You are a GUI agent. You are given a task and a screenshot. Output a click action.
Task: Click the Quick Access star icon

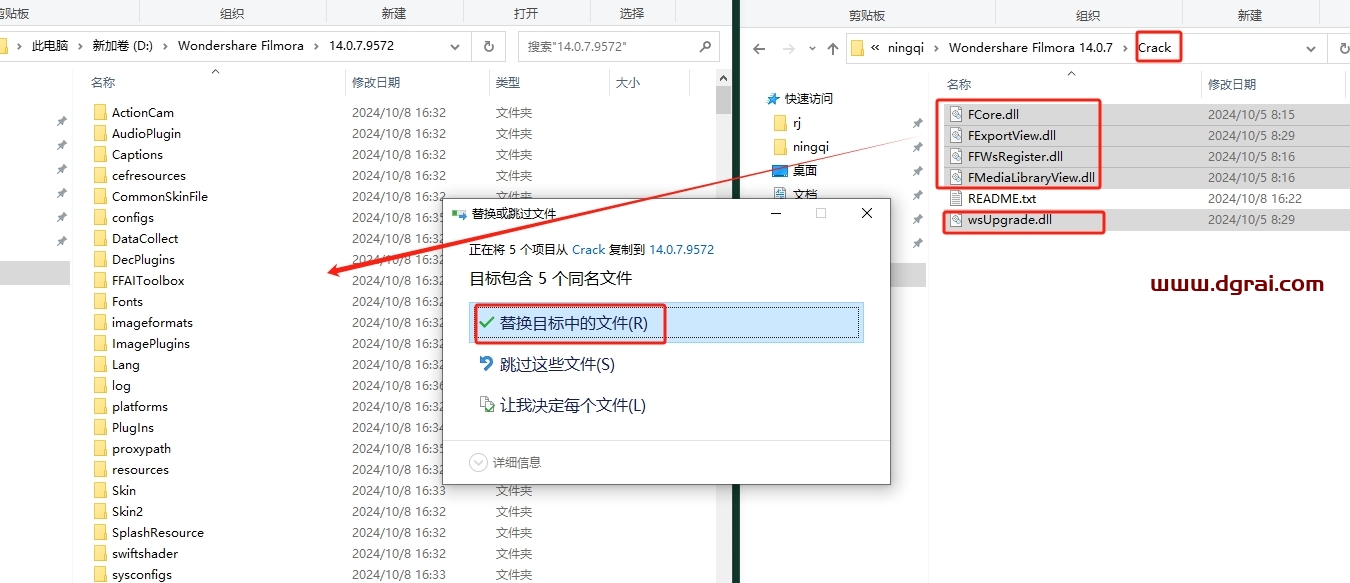772,99
